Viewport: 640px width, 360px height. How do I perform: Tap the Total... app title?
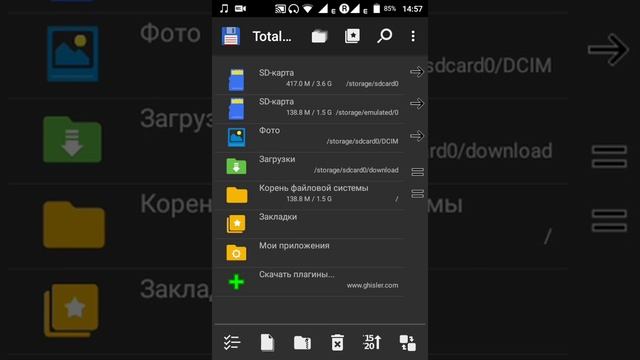[x=272, y=36]
